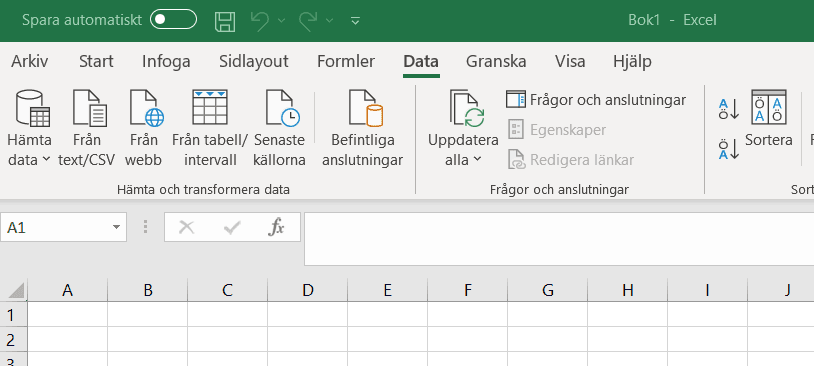Click the Save floppy disk icon
The width and height of the screenshot is (814, 366).
225,21
